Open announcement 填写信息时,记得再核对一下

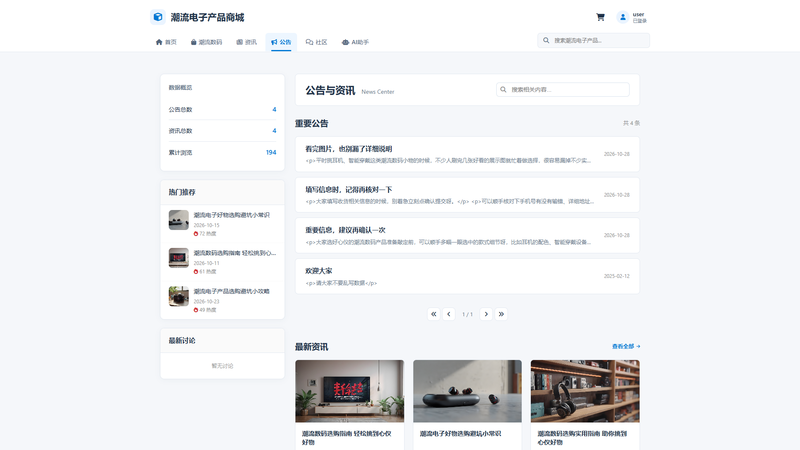[x=467, y=195]
